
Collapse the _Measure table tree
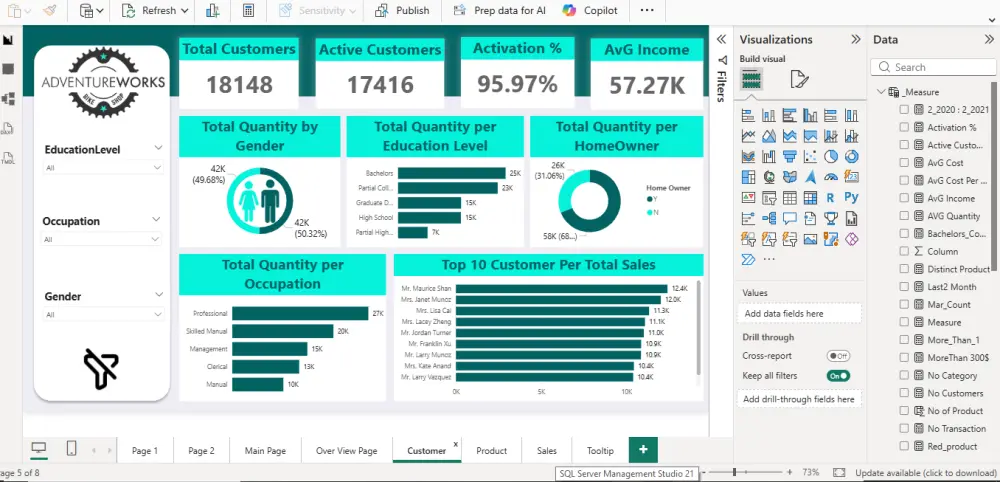(x=881, y=92)
